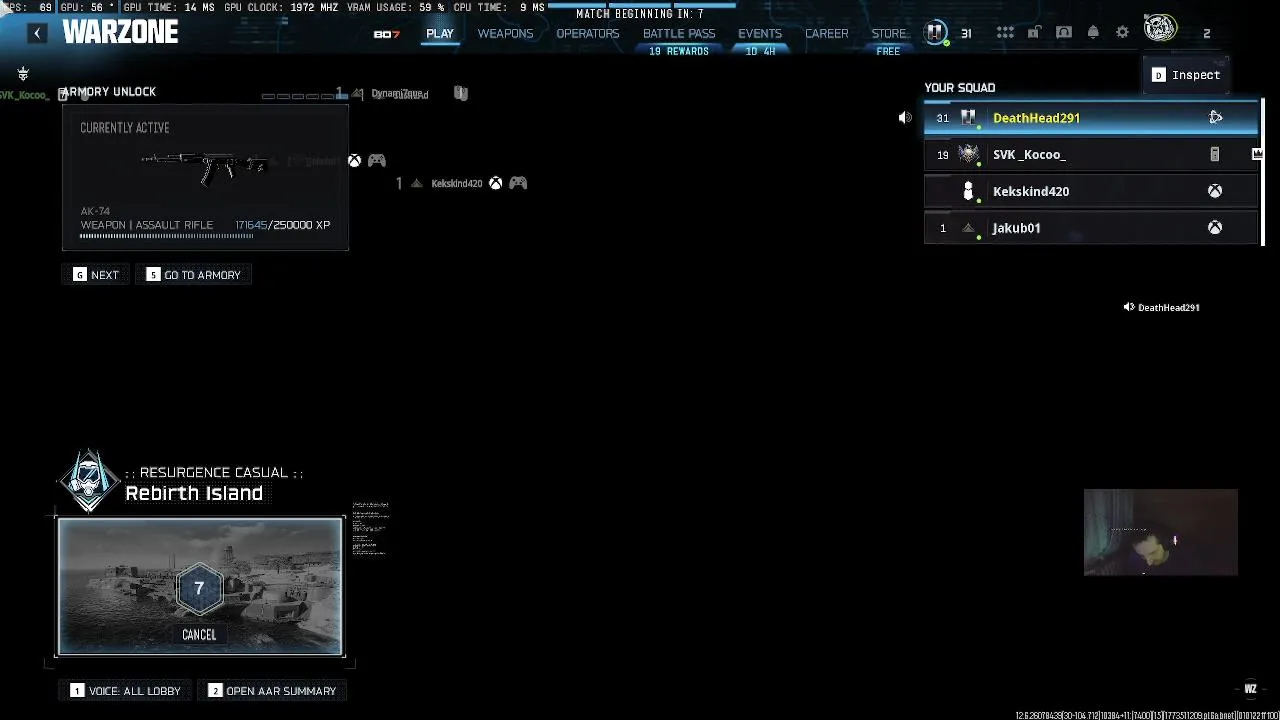
Task: Click the webcam overlay thumbnail
Action: [1161, 532]
